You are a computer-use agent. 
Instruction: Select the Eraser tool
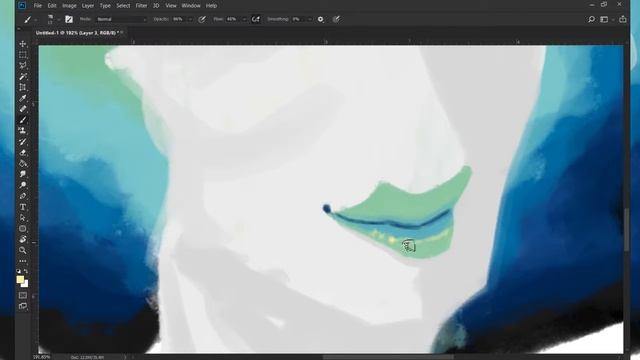23,153
